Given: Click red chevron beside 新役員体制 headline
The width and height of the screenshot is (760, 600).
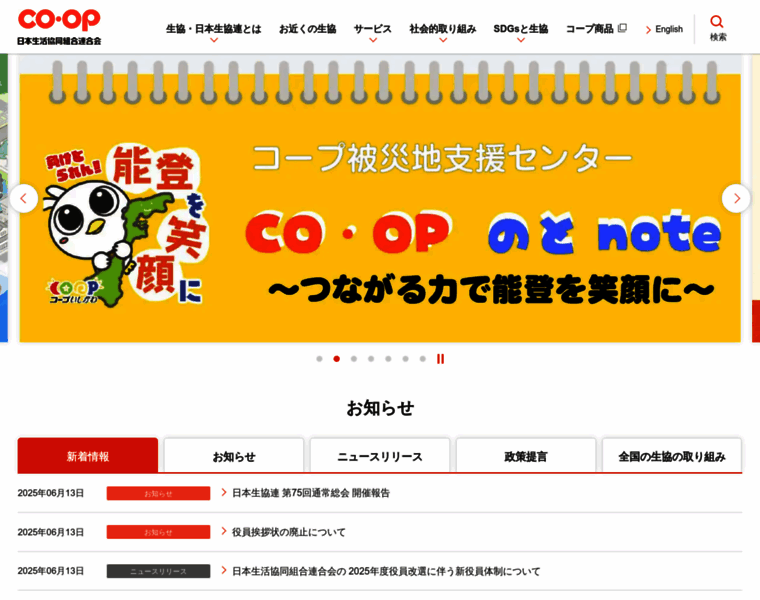Looking at the screenshot, I should (224, 570).
